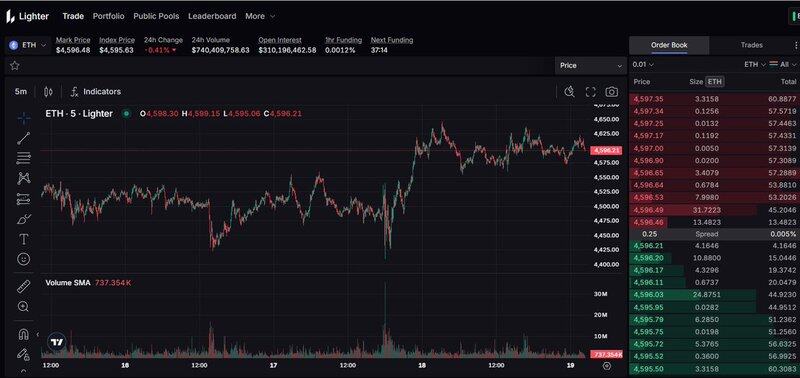
Task: Open the Fibonacci retracement tool
Action: pos(23,159)
